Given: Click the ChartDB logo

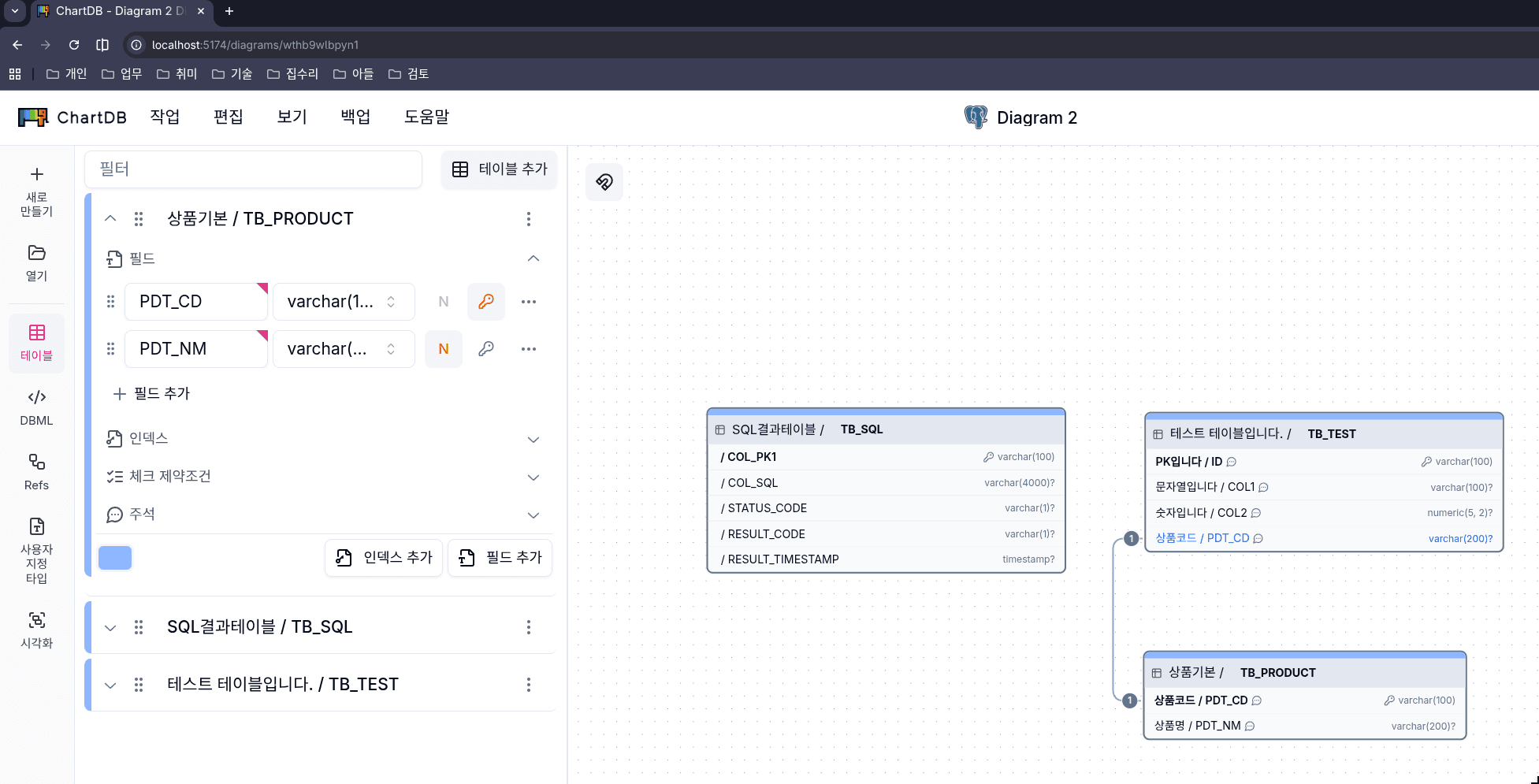Looking at the screenshot, I should coord(72,117).
